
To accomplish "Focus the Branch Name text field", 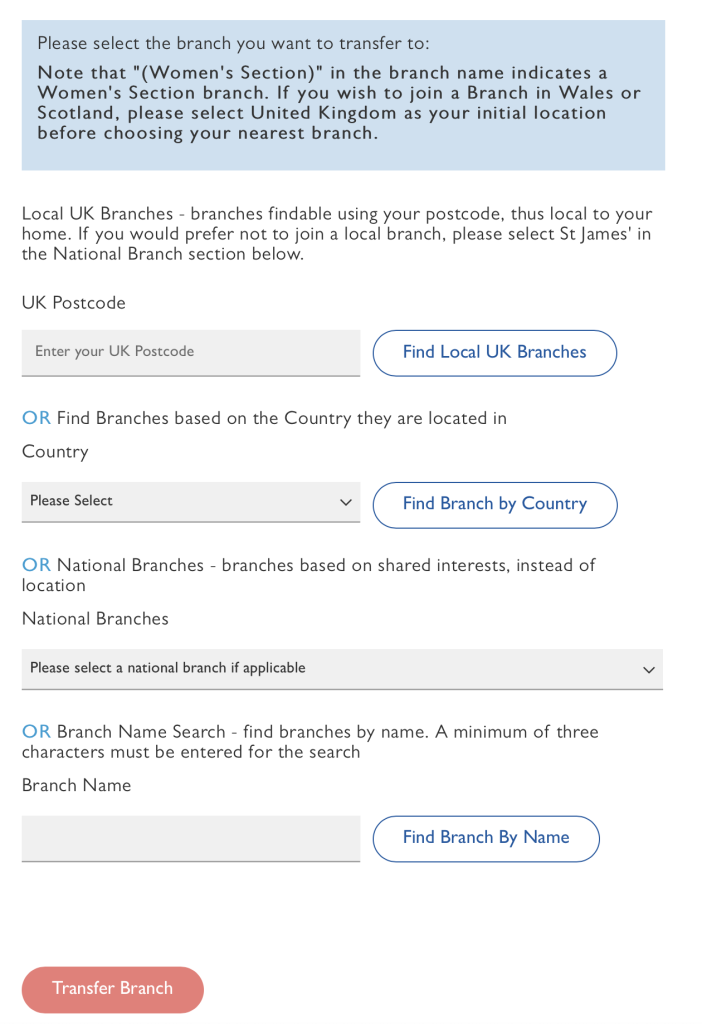I will (x=190, y=838).
